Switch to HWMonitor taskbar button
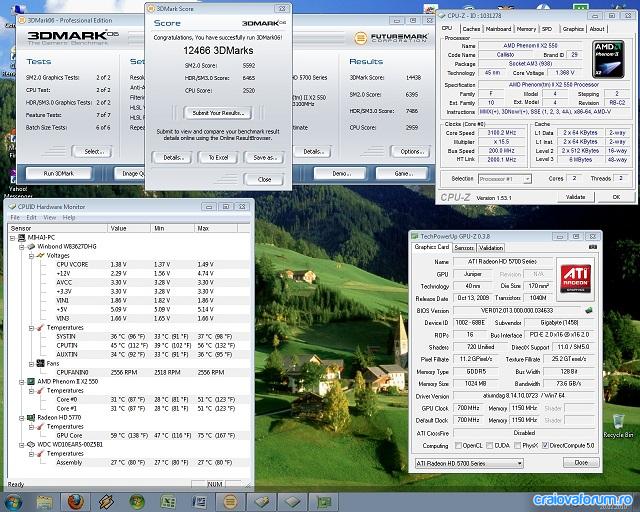Image resolution: width=640 pixels, height=512 pixels. tap(261, 501)
